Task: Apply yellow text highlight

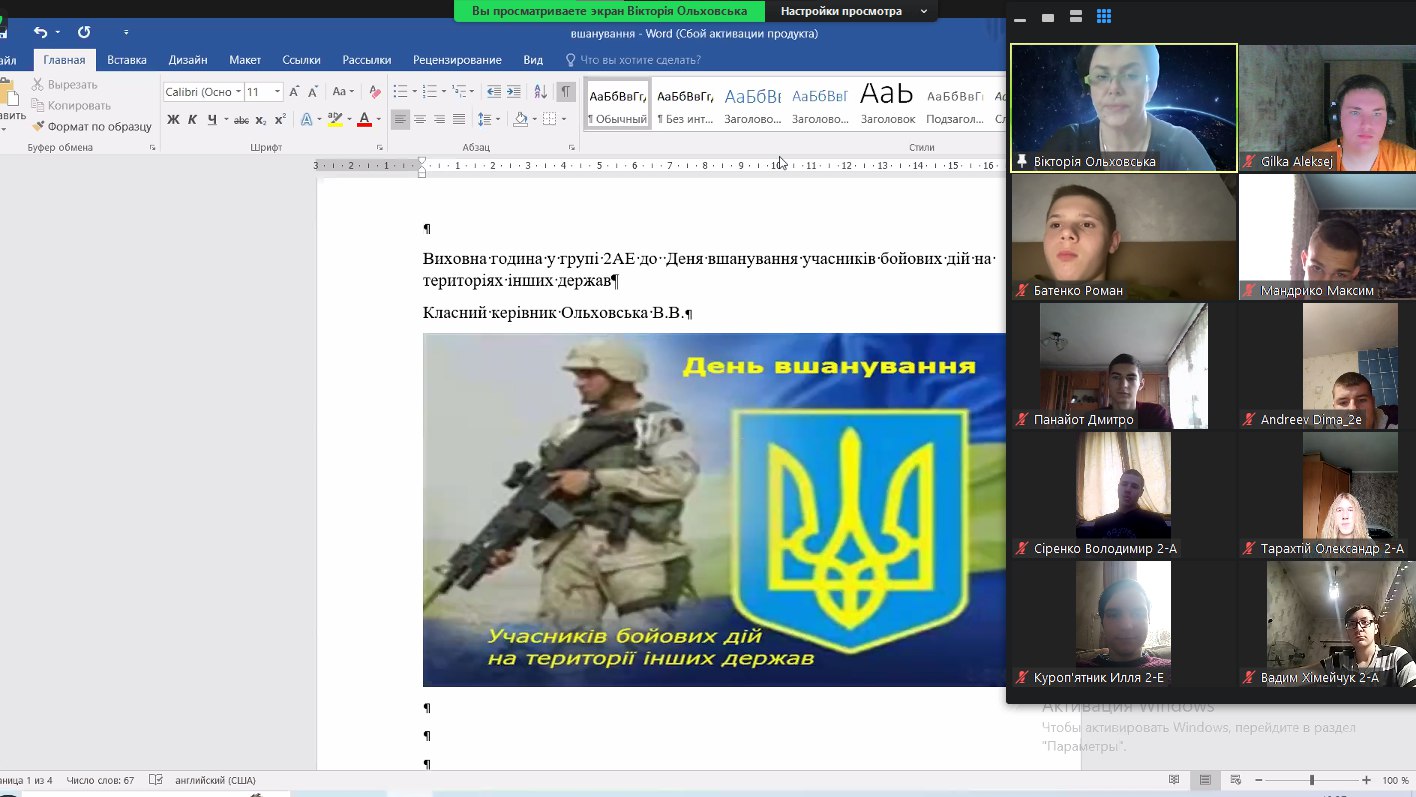Action: pos(335,120)
